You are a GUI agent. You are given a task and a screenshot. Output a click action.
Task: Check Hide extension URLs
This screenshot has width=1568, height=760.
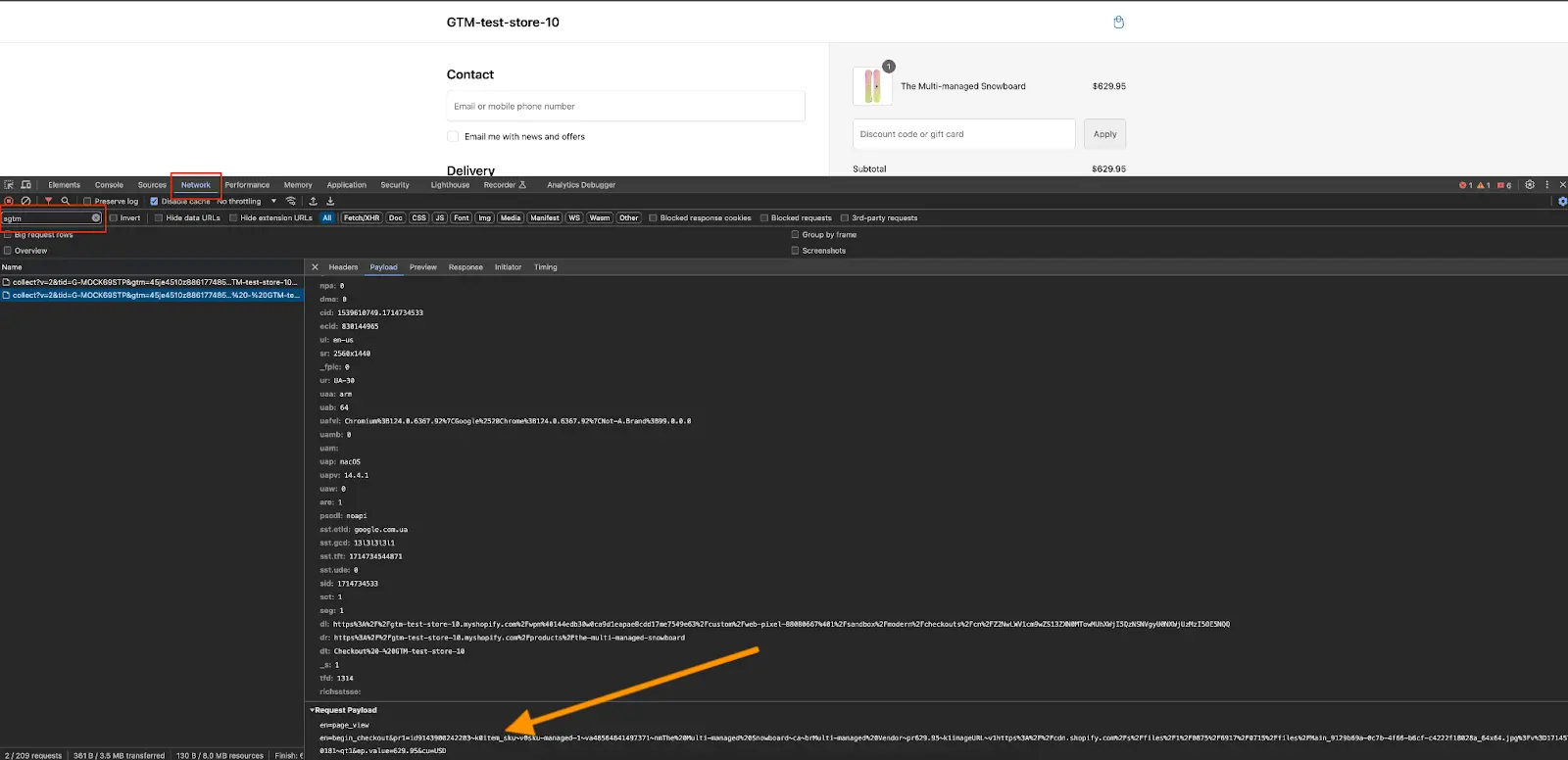233,218
